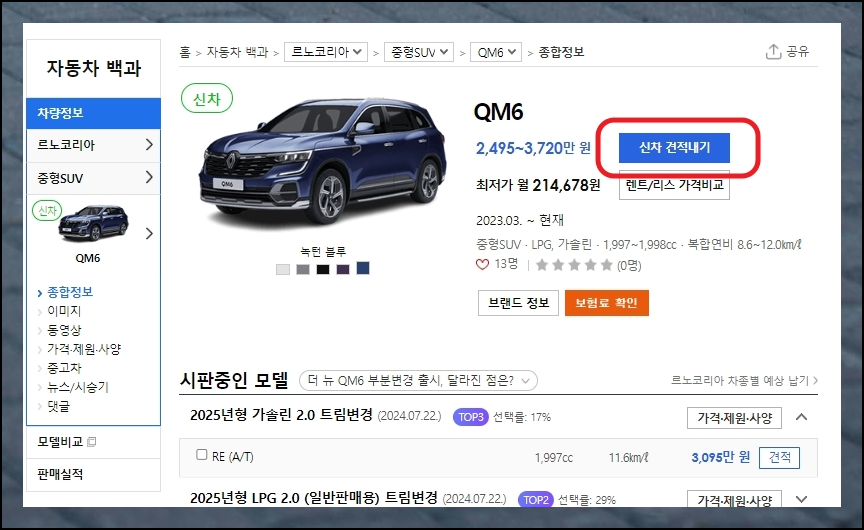Open the 중형SUV breadcrumb dropdown
The height and width of the screenshot is (530, 864).
[x=419, y=52]
